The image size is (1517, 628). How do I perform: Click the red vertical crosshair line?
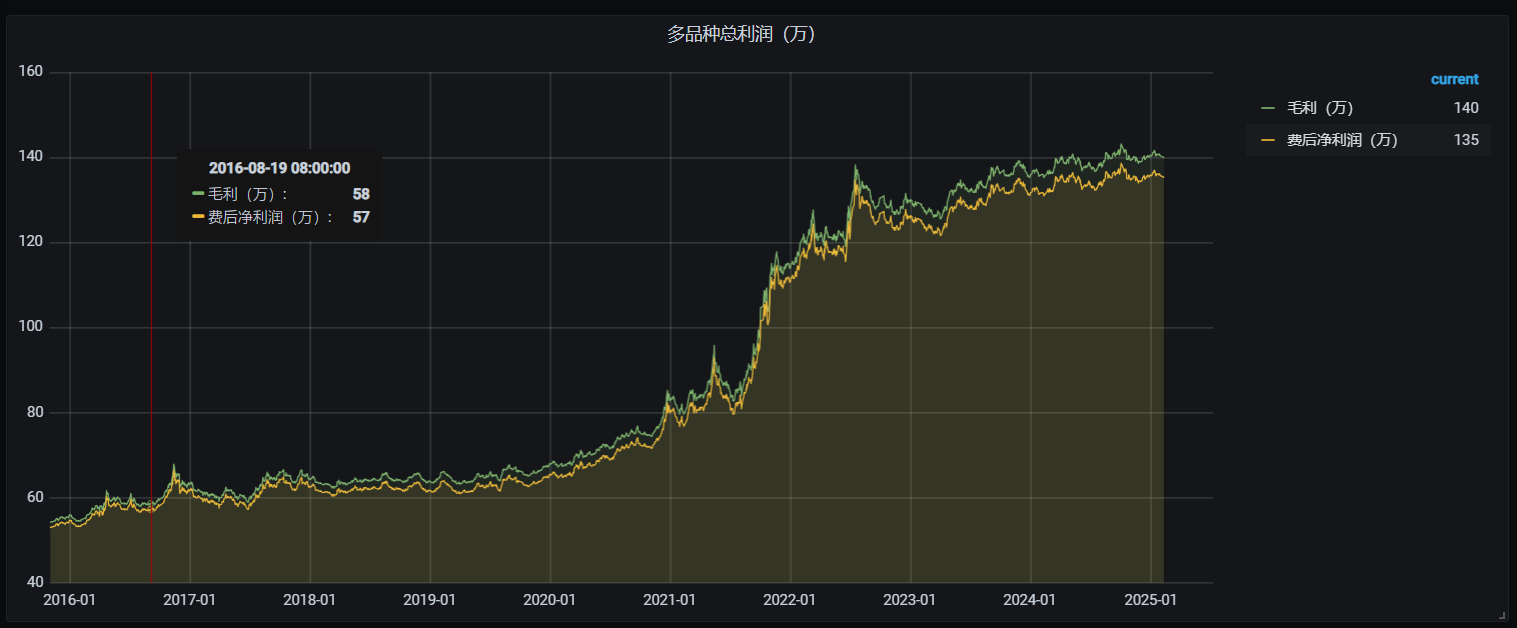coord(151,400)
